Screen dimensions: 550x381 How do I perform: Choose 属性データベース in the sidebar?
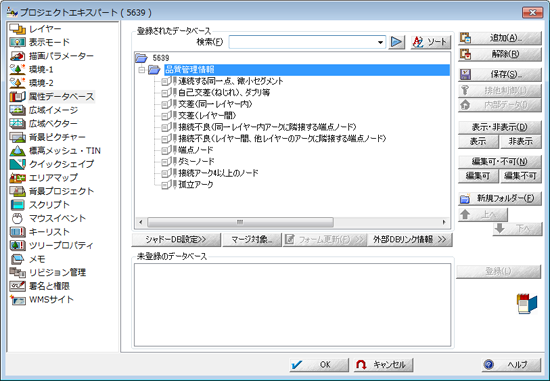[52, 96]
